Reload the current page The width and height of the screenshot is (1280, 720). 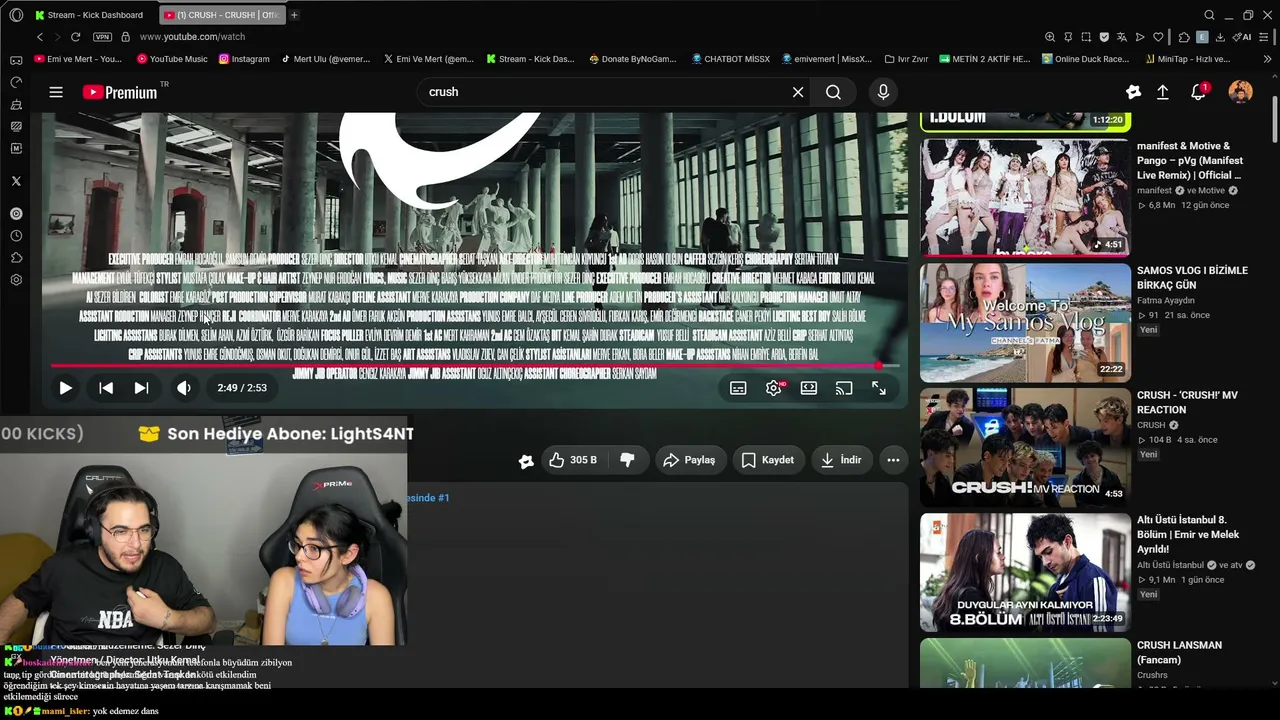click(x=75, y=37)
